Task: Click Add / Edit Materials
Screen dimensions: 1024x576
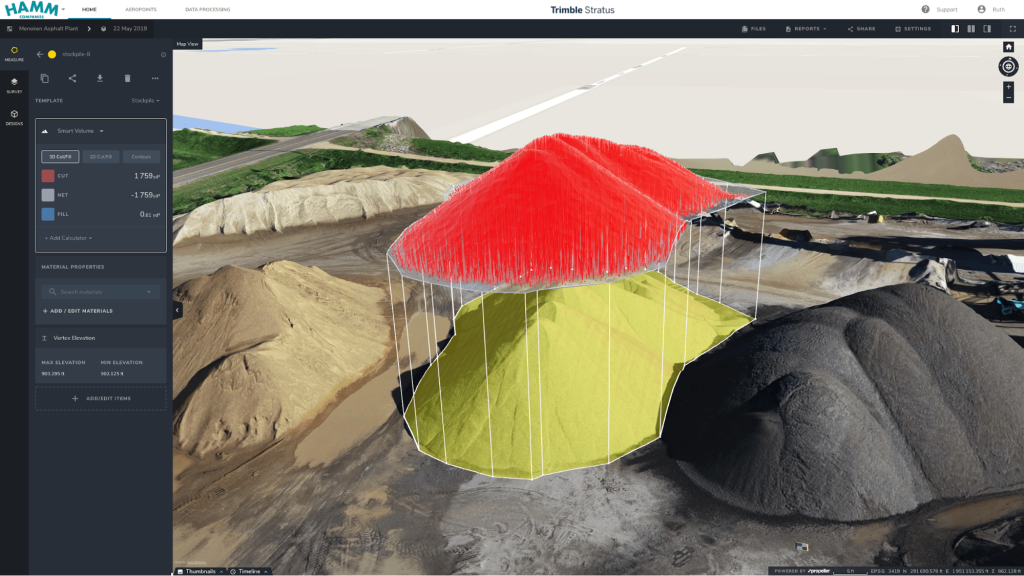Action: (x=78, y=311)
